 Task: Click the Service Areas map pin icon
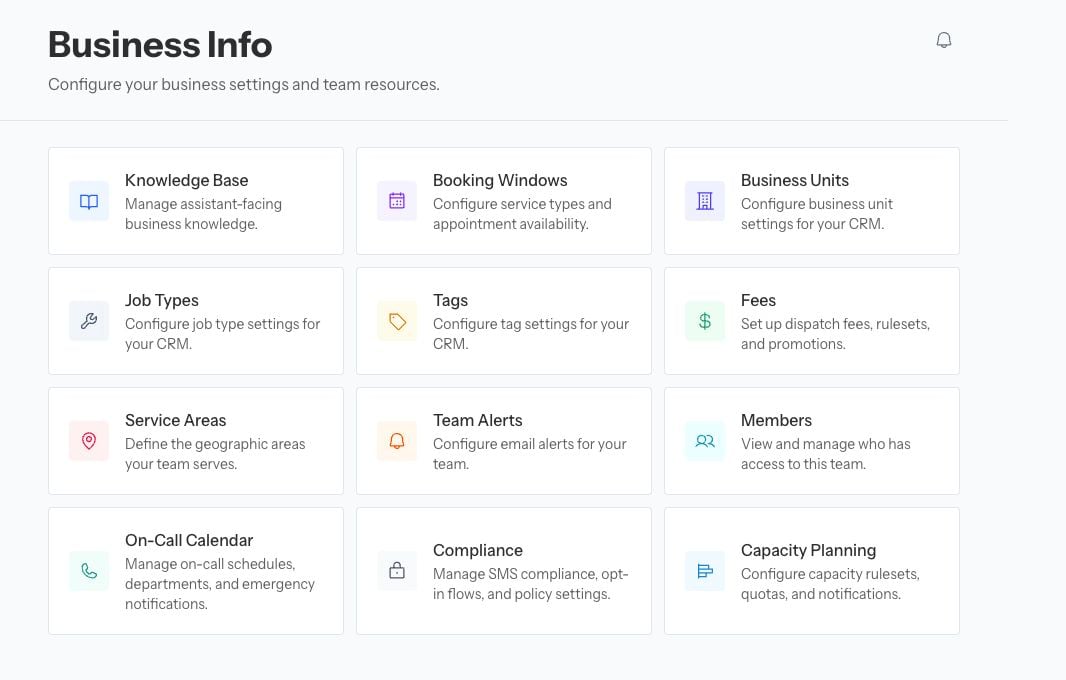(89, 441)
